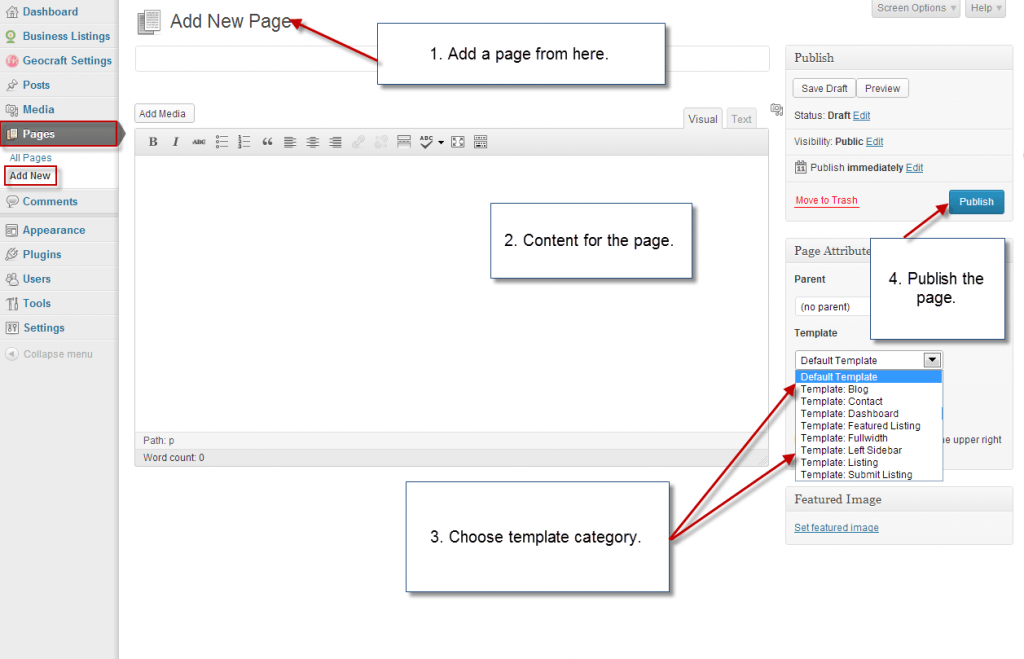Viewport: 1024px width, 659px height.
Task: Click the blue Publish button
Action: pos(975,201)
